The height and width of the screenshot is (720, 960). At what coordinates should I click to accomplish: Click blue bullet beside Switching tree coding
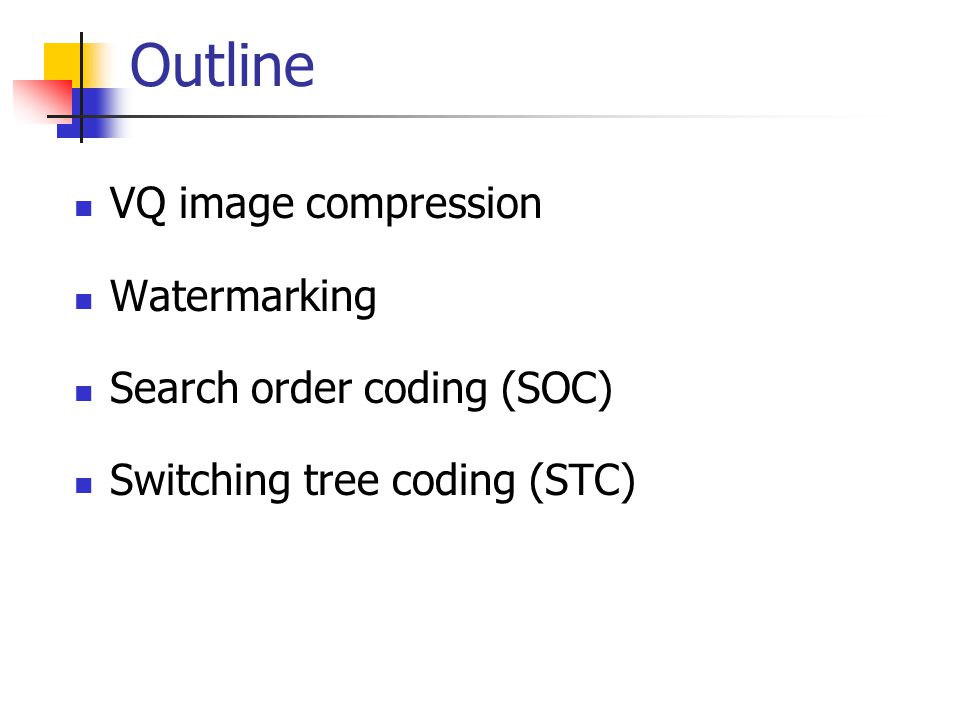pos(84,486)
